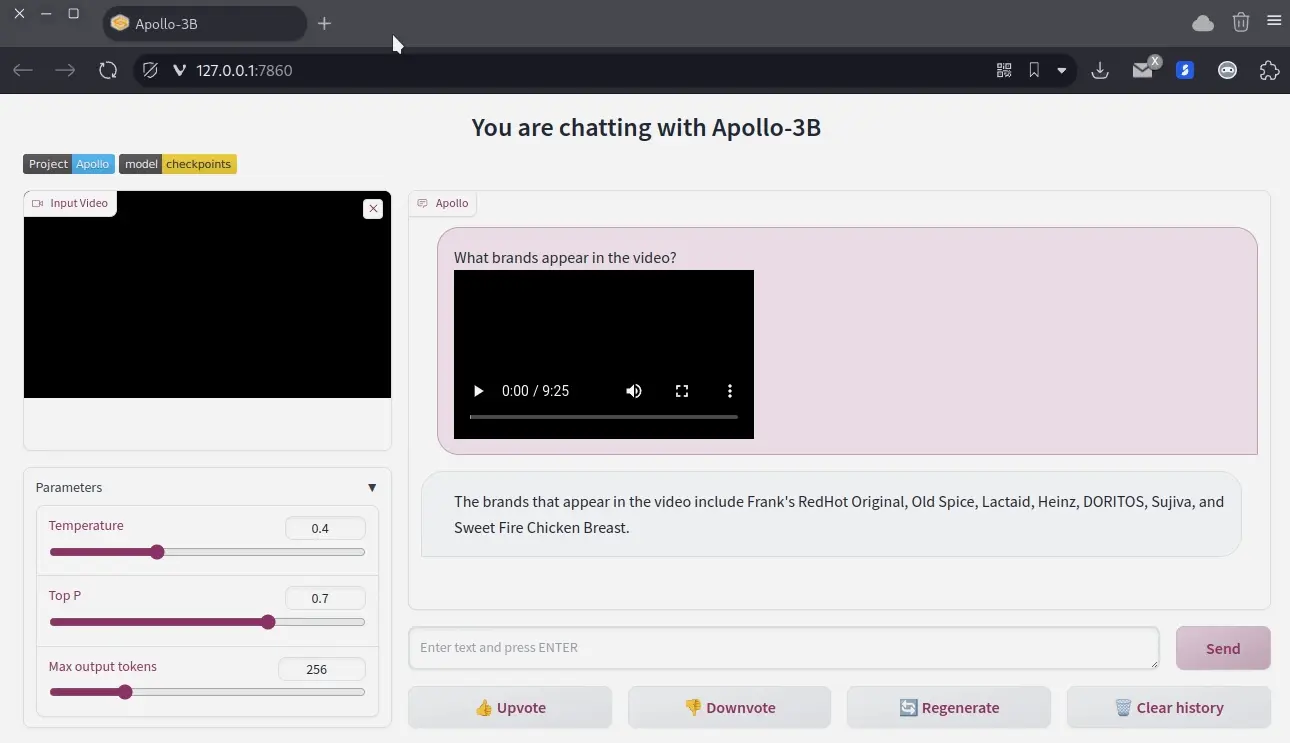
Task: Open the address bar dropdown arrow
Action: coord(1062,71)
